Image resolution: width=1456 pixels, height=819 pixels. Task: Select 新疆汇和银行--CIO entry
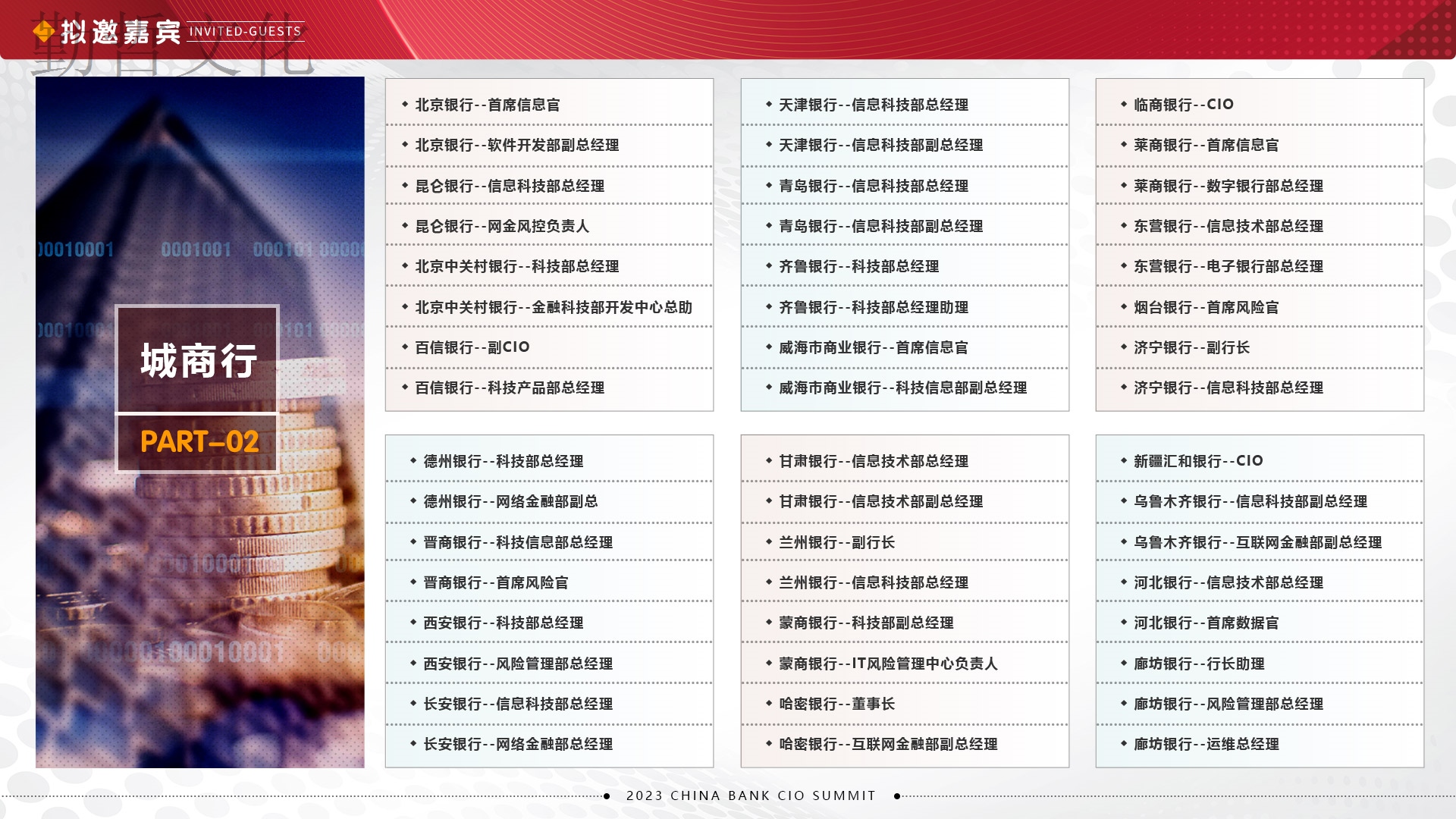pos(1198,461)
